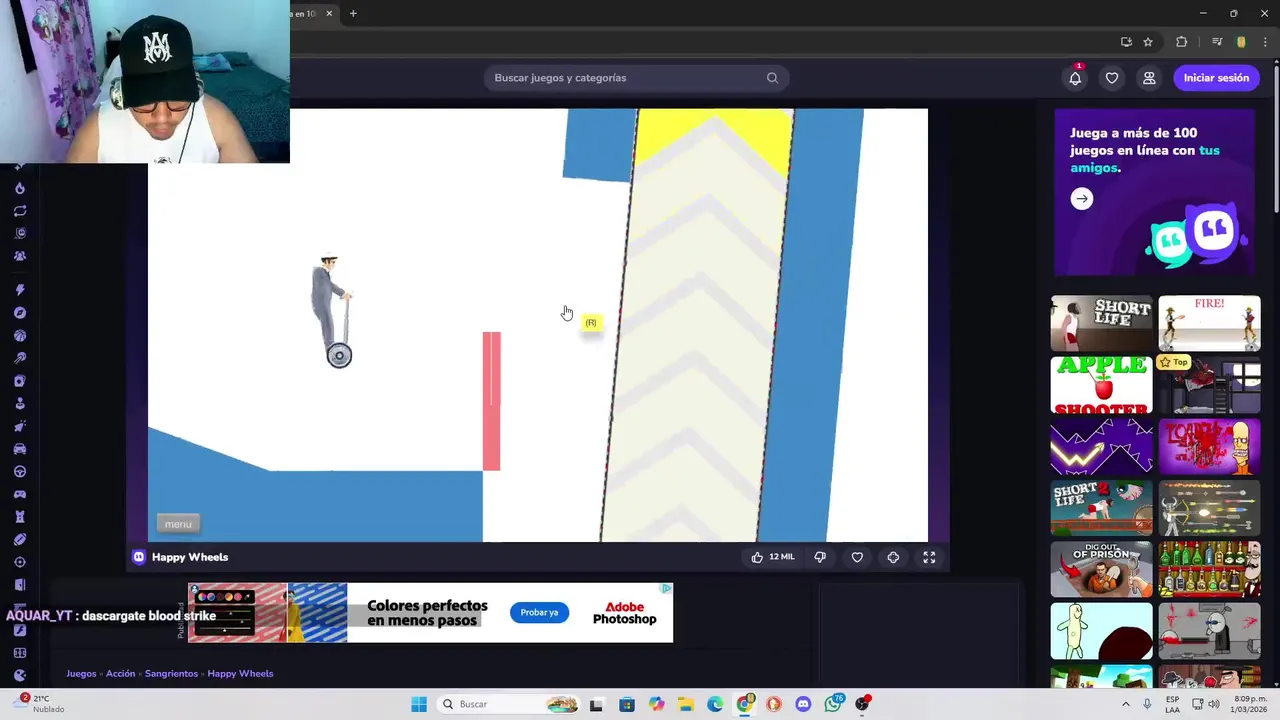
Task: Bookmark this page with star icon
Action: (1148, 42)
